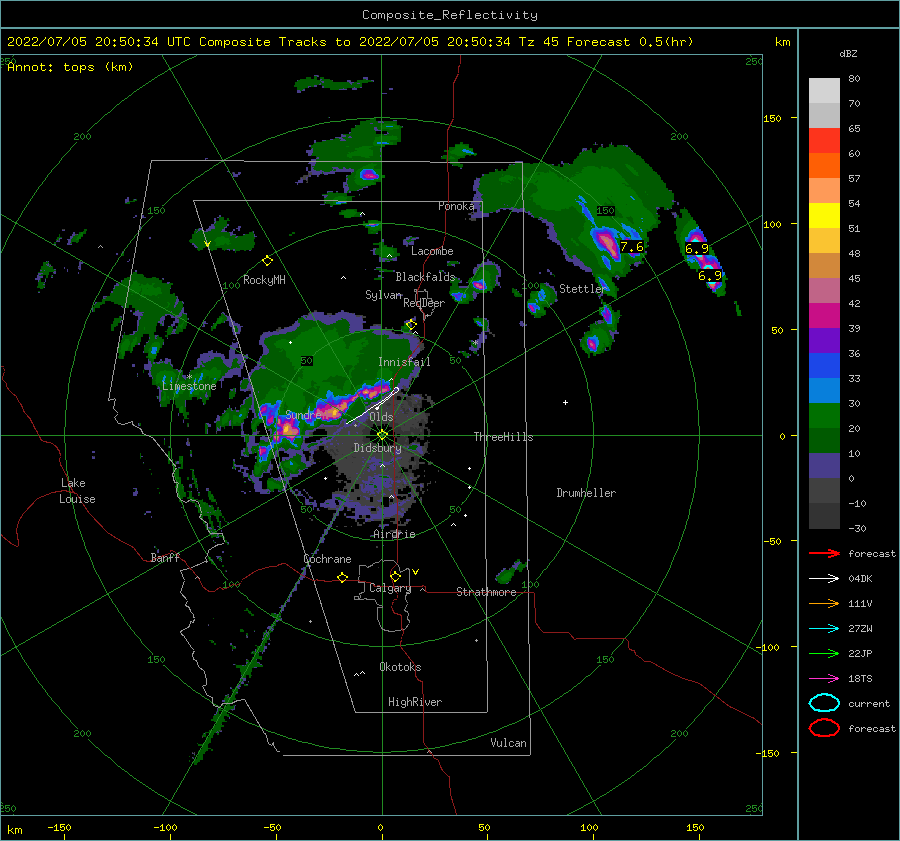
Task: Click the Olds town label
Action: pyautogui.click(x=381, y=417)
